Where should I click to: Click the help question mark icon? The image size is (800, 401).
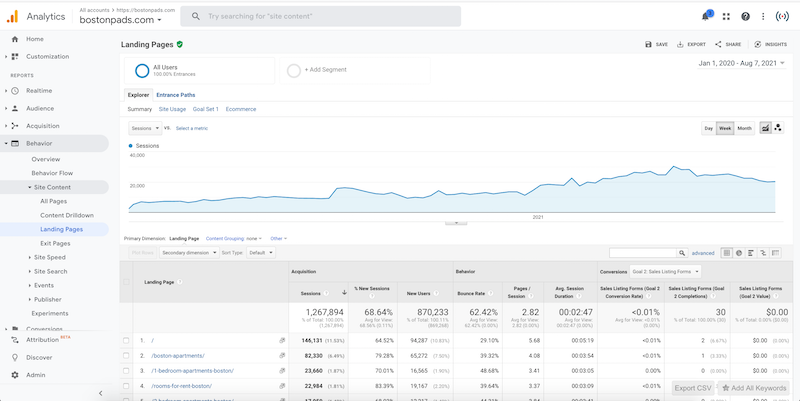pyautogui.click(x=745, y=16)
